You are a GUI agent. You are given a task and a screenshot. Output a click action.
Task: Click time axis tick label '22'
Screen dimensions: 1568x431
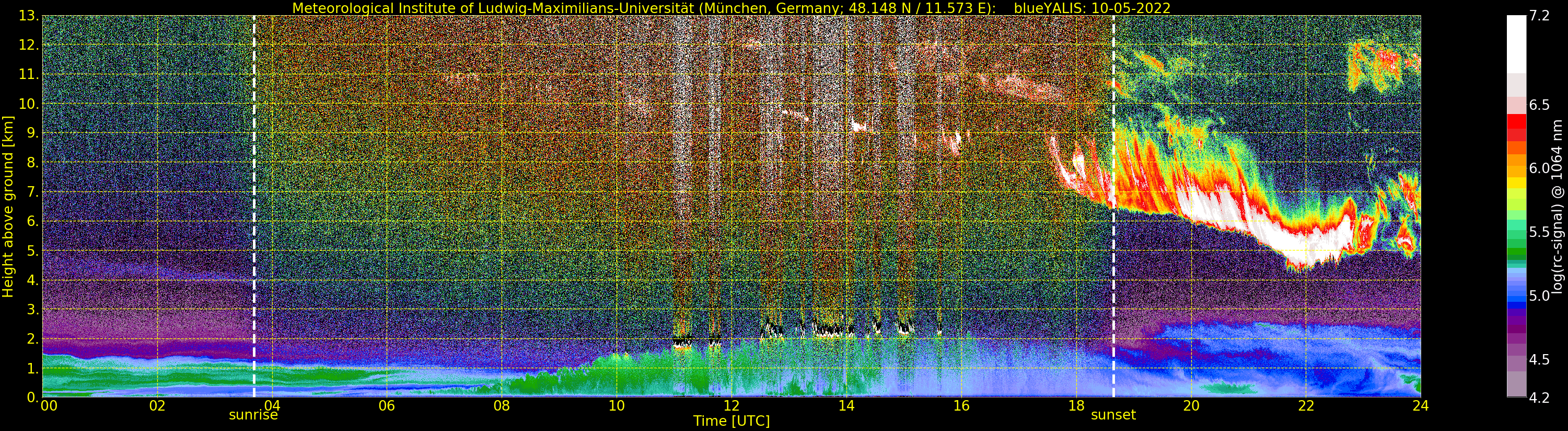(1306, 405)
